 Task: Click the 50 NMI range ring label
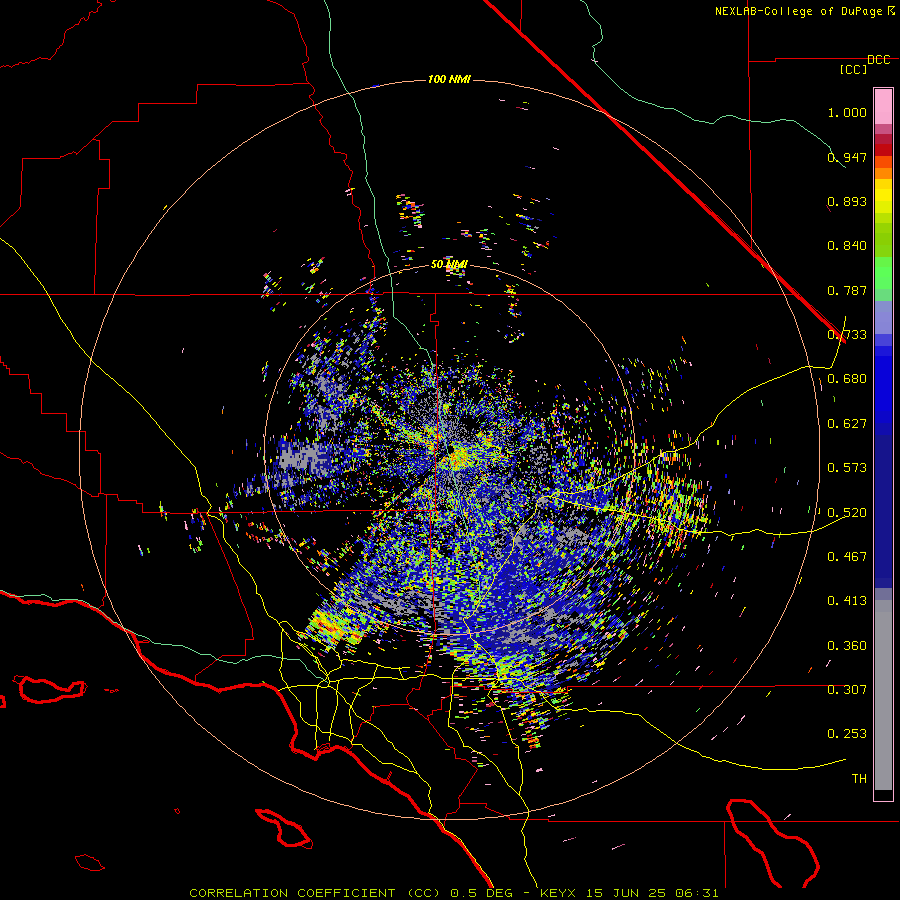coord(449,265)
